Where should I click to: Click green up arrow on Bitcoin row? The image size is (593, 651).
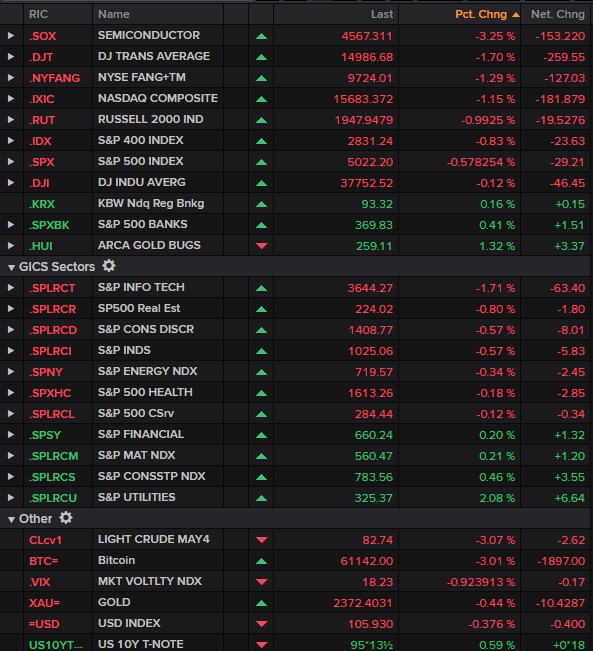pos(261,561)
